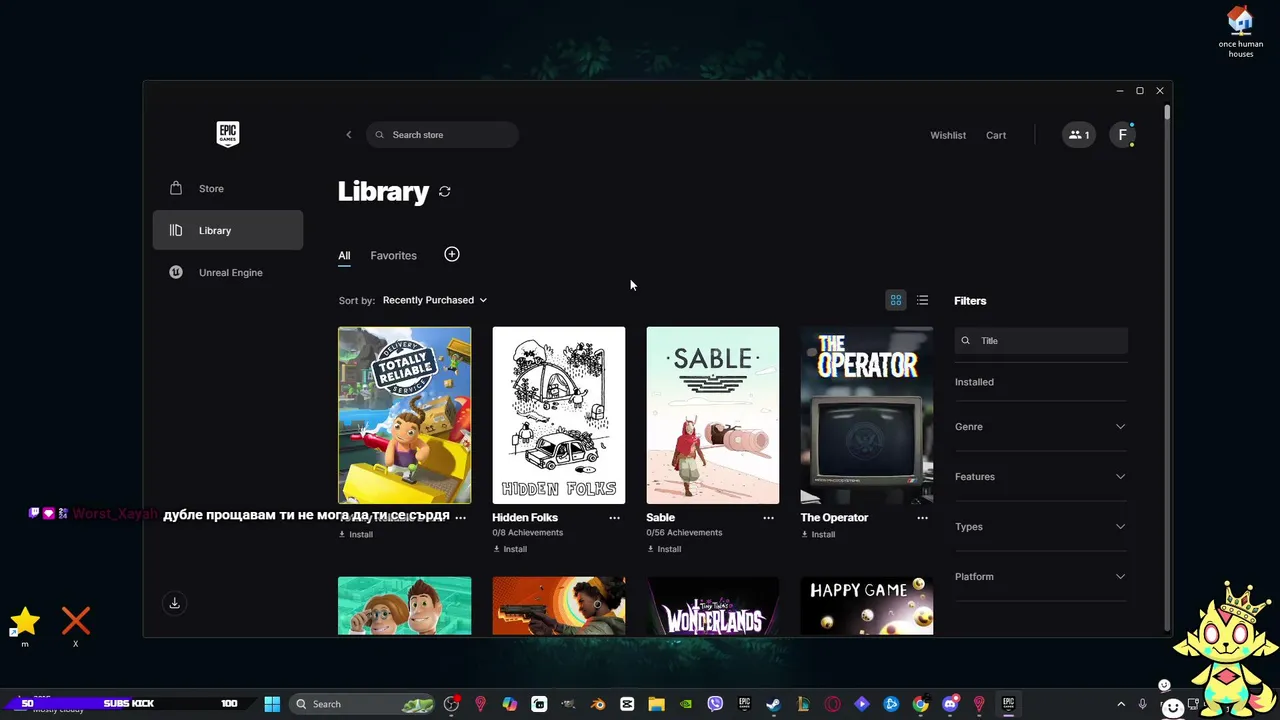Click the Title filter input field
This screenshot has height=720, width=1280.
(1041, 341)
